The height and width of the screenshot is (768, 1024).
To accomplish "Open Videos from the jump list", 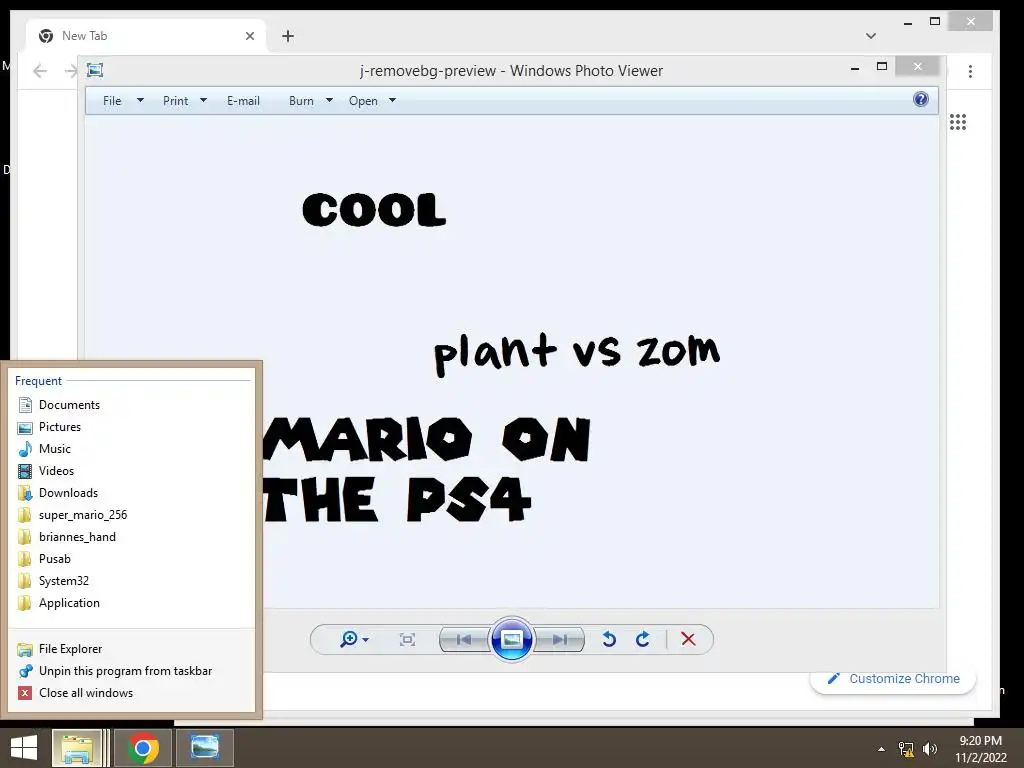I will click(x=131, y=471).
